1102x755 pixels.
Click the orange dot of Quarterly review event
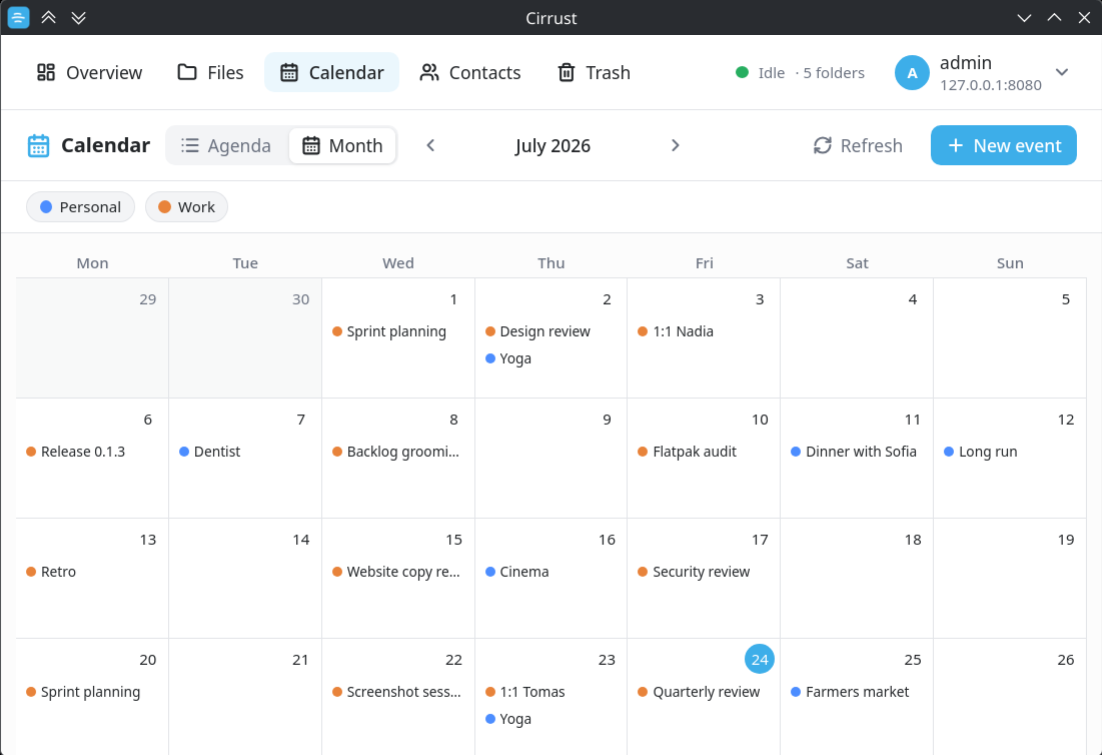pos(642,692)
